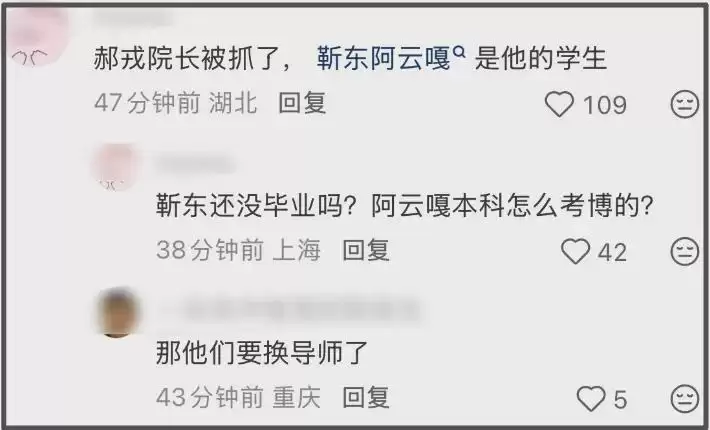Screen dimensions: 710x430
Task: Like the comment with 5 likes
Action: pyautogui.click(x=591, y=399)
